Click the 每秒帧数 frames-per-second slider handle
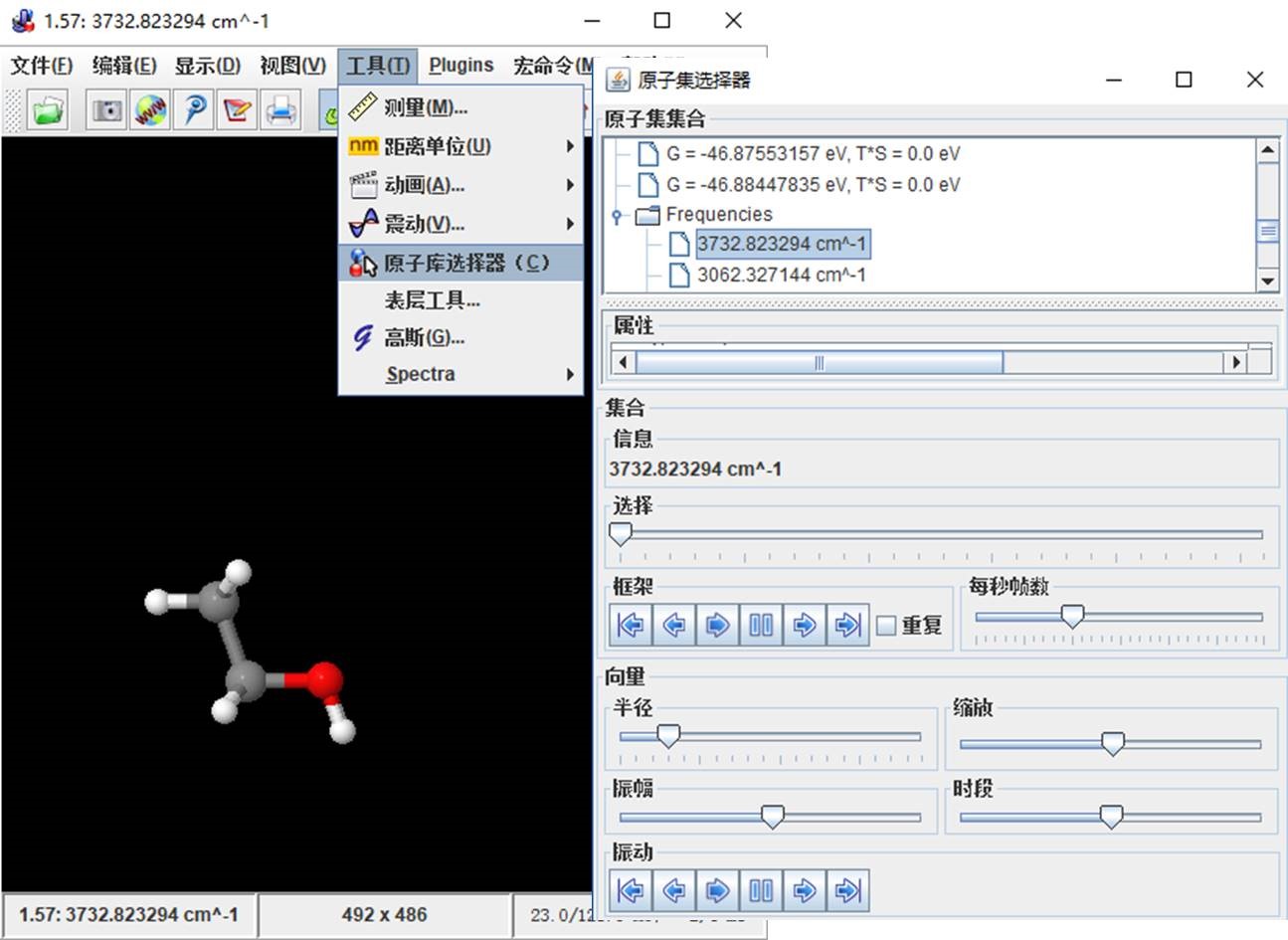Viewport: 1288px width, 940px height. (1072, 617)
